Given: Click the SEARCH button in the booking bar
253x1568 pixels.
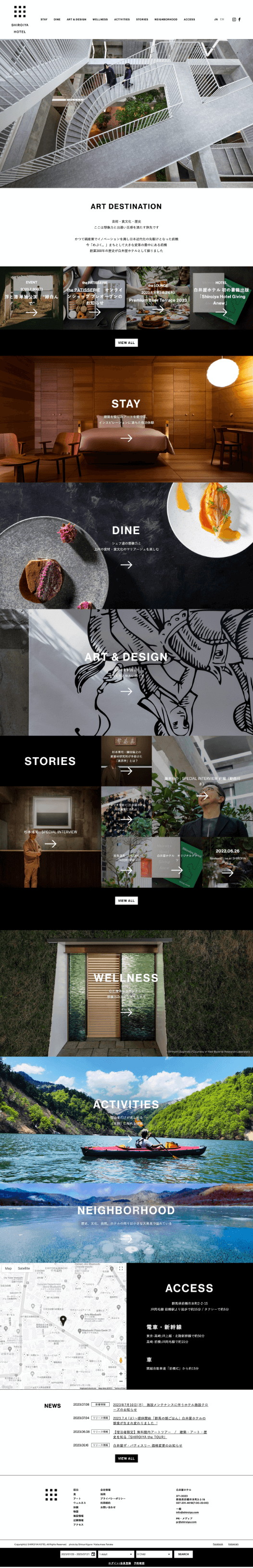Looking at the screenshot, I should tap(184, 1554).
